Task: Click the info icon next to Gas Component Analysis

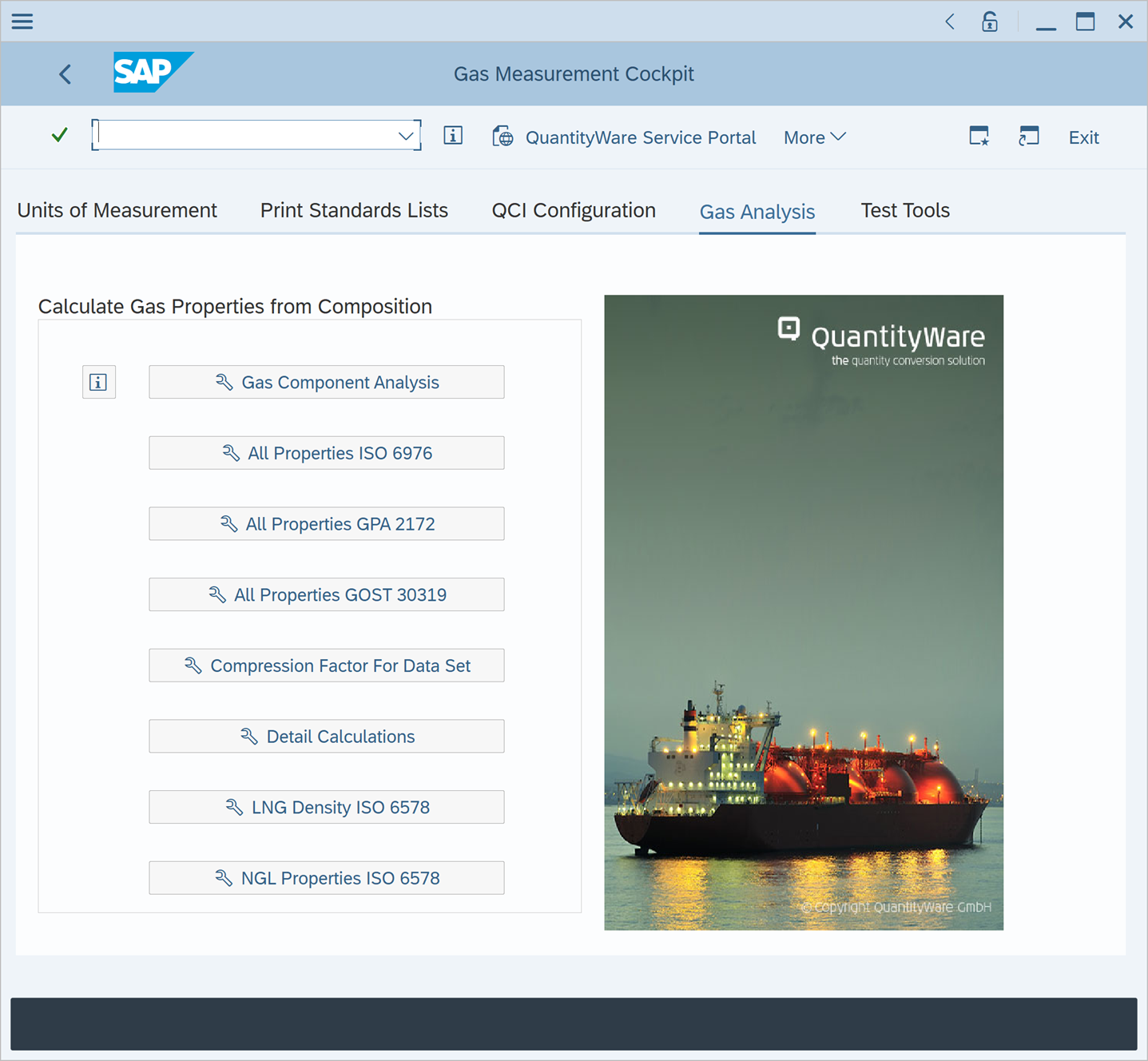Action: point(98,382)
